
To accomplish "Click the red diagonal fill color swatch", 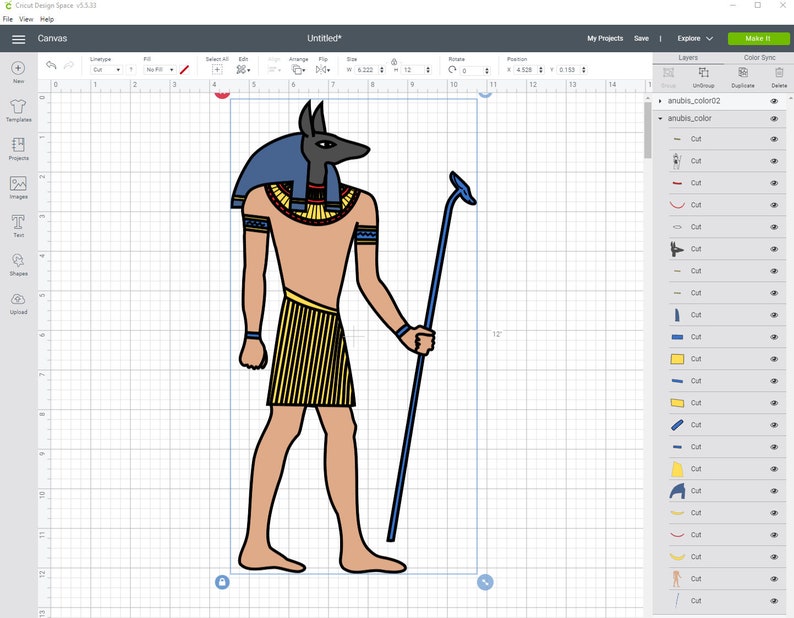I will [184, 70].
